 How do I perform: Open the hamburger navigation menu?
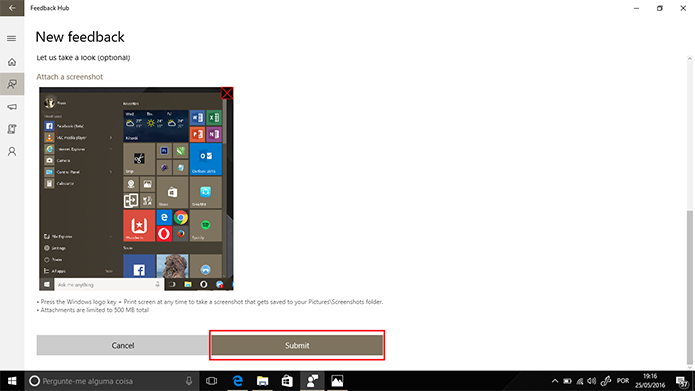[x=12, y=39]
